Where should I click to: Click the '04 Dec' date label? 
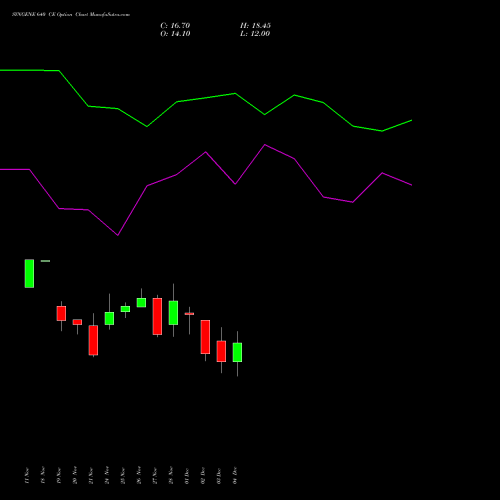235,476
